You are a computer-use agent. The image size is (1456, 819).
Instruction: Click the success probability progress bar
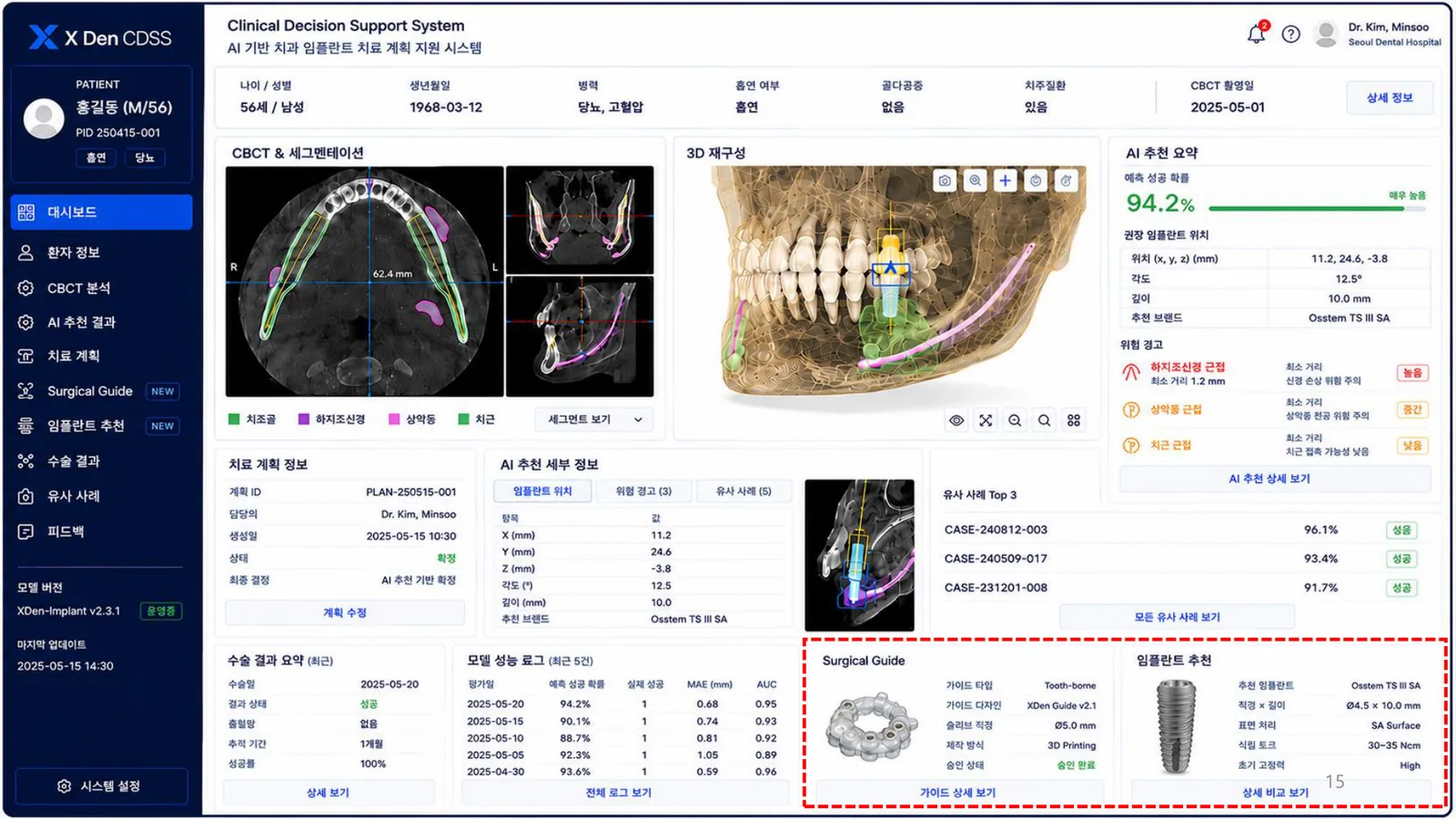1317,208
